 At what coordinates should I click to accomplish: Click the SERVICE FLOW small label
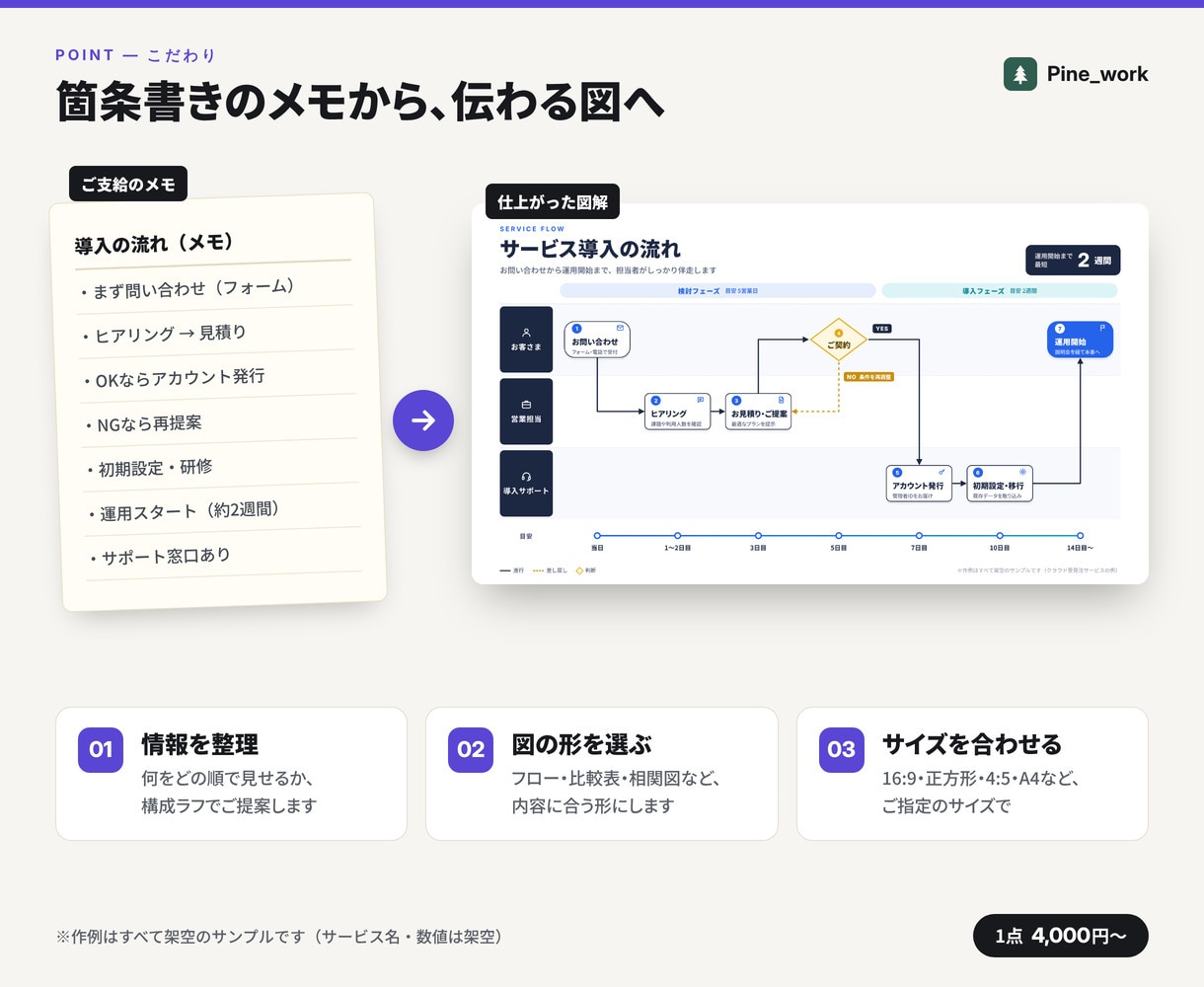pos(532,229)
